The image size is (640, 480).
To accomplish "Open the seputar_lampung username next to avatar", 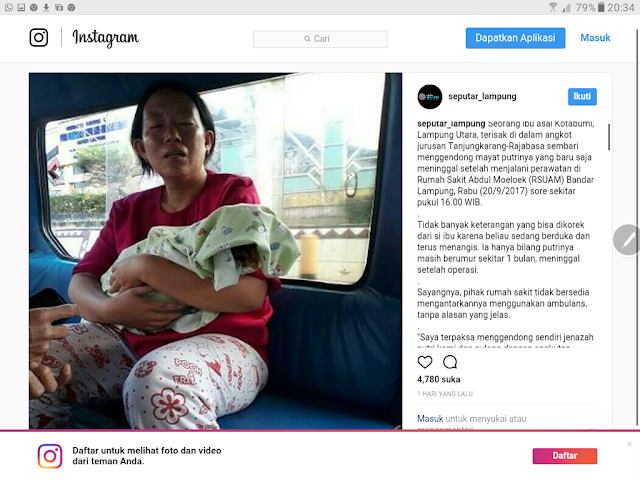I will click(482, 96).
